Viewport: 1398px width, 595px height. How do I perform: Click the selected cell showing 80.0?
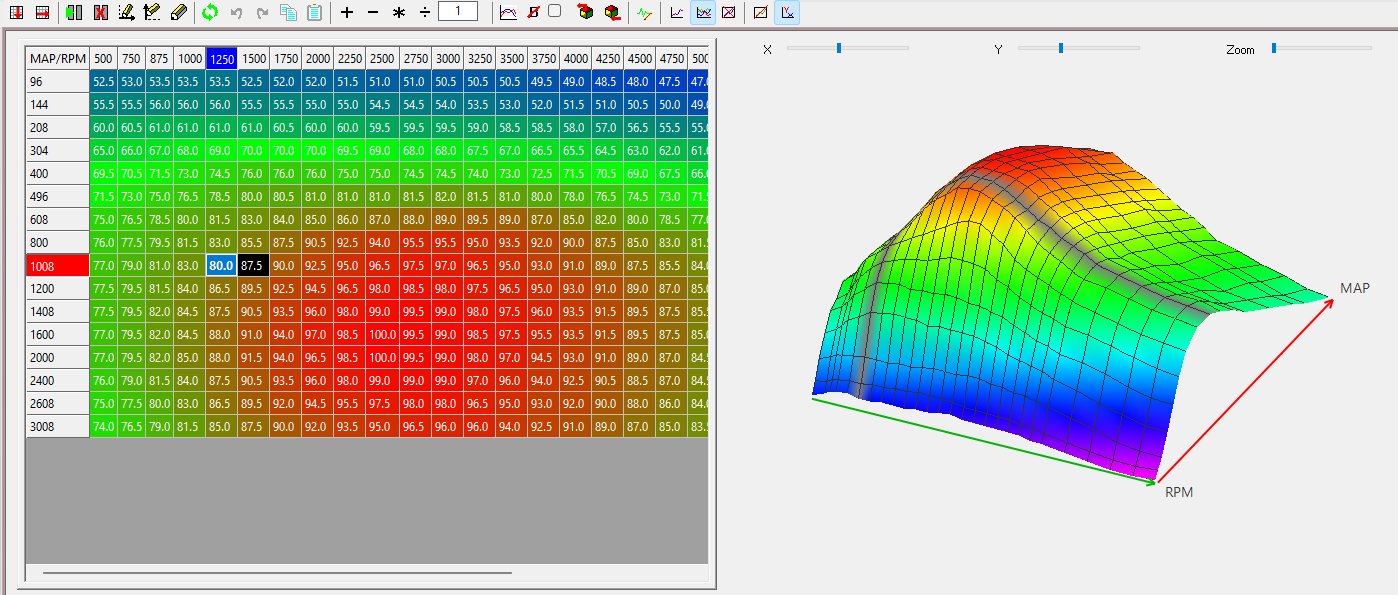[221, 266]
